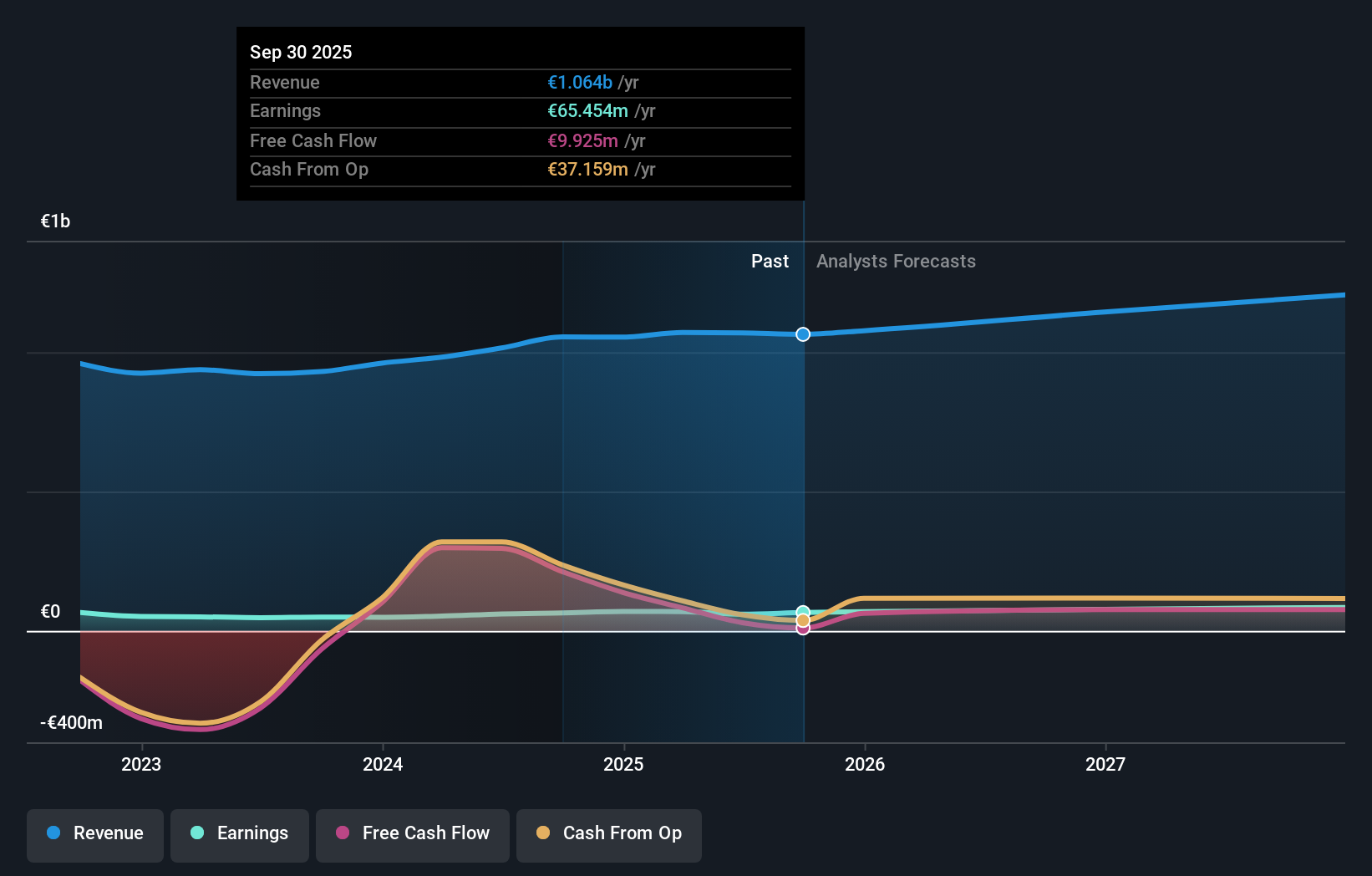The width and height of the screenshot is (1372, 876).
Task: Click the Sep 30 2025 tooltip header
Action: coord(301,51)
